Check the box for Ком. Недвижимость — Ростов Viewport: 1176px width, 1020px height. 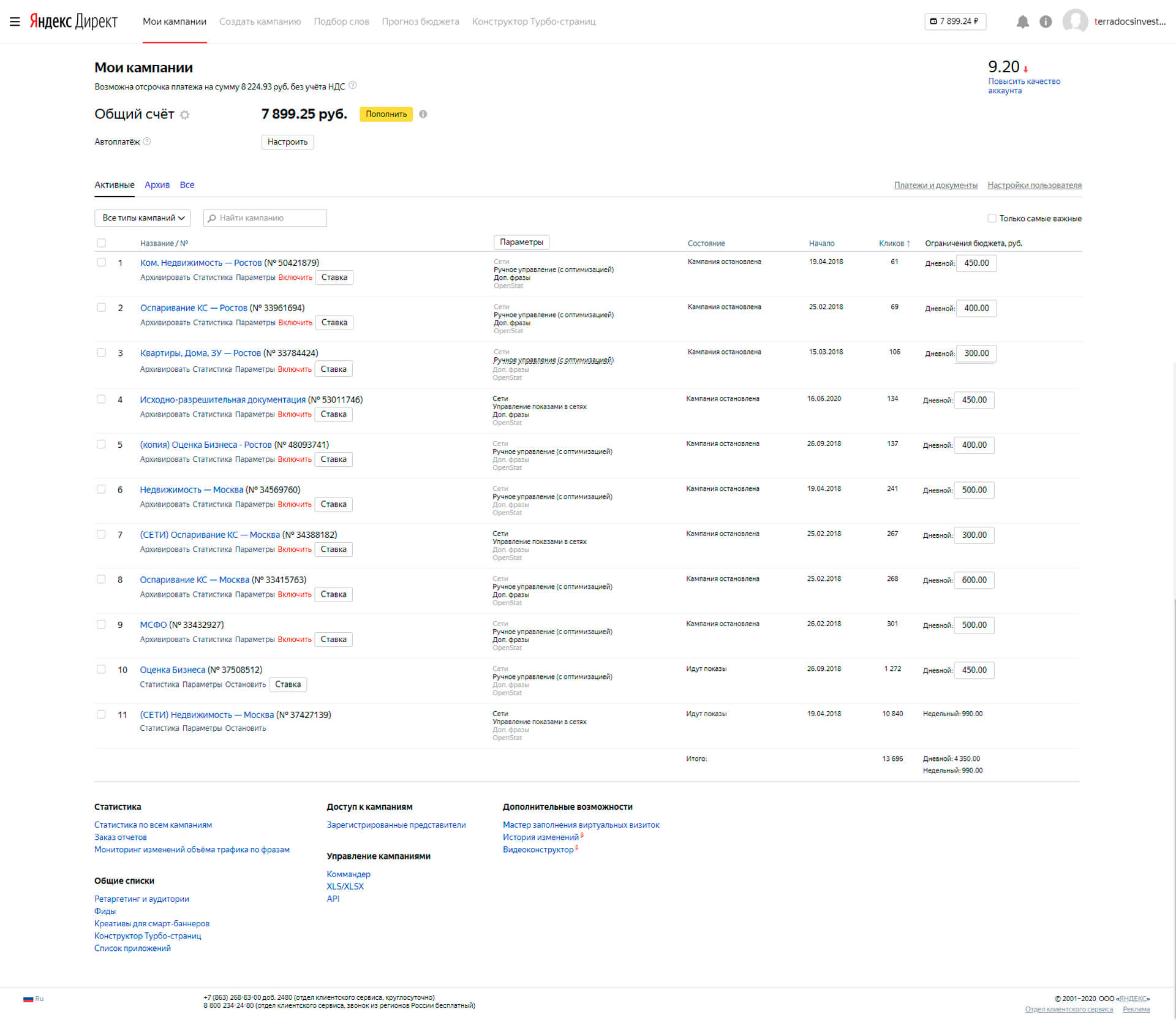point(101,262)
